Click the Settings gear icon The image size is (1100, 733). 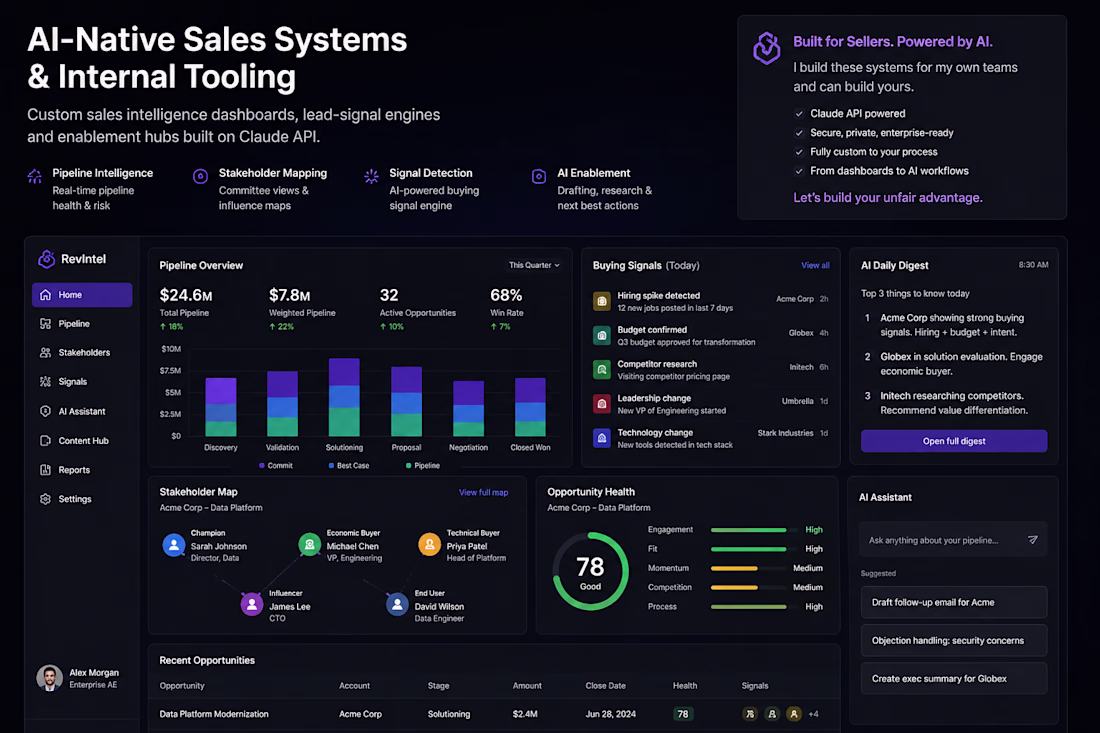tap(46, 499)
